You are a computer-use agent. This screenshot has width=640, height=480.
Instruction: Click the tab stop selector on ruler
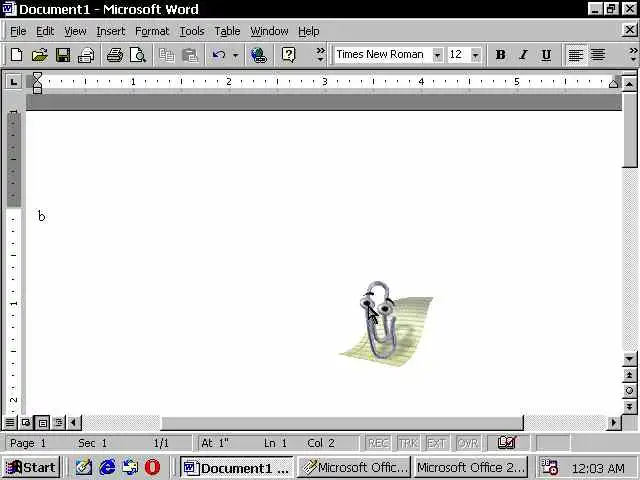14,82
